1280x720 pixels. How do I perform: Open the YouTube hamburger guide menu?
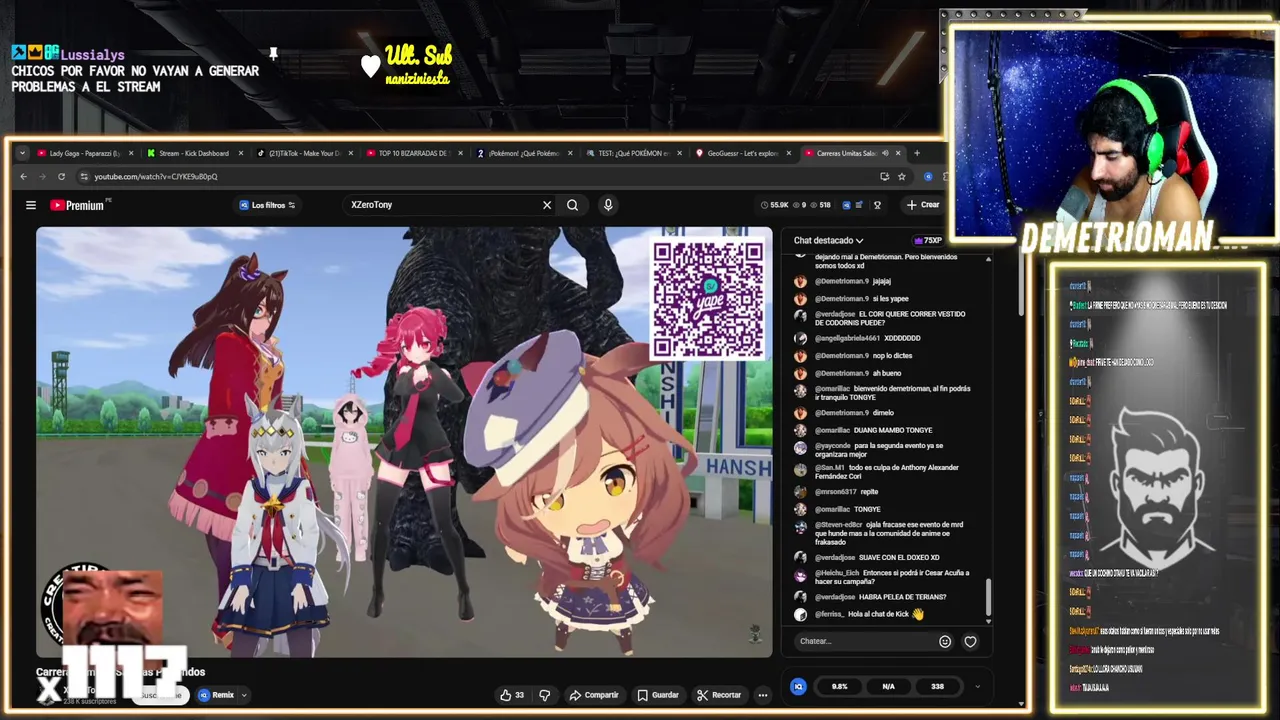click(31, 205)
